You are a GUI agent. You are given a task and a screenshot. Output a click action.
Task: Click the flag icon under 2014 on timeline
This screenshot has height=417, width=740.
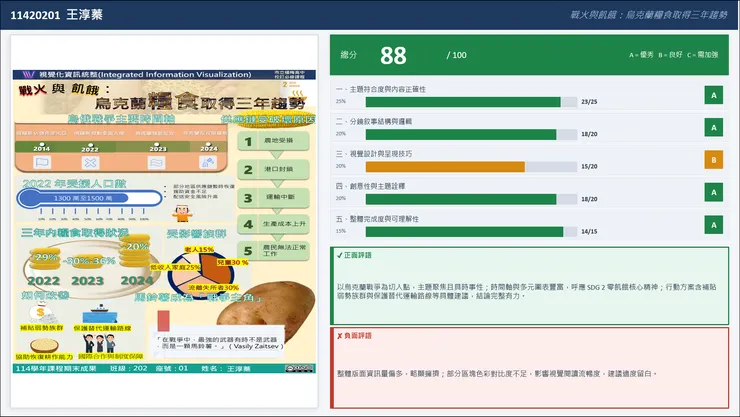tap(42, 163)
